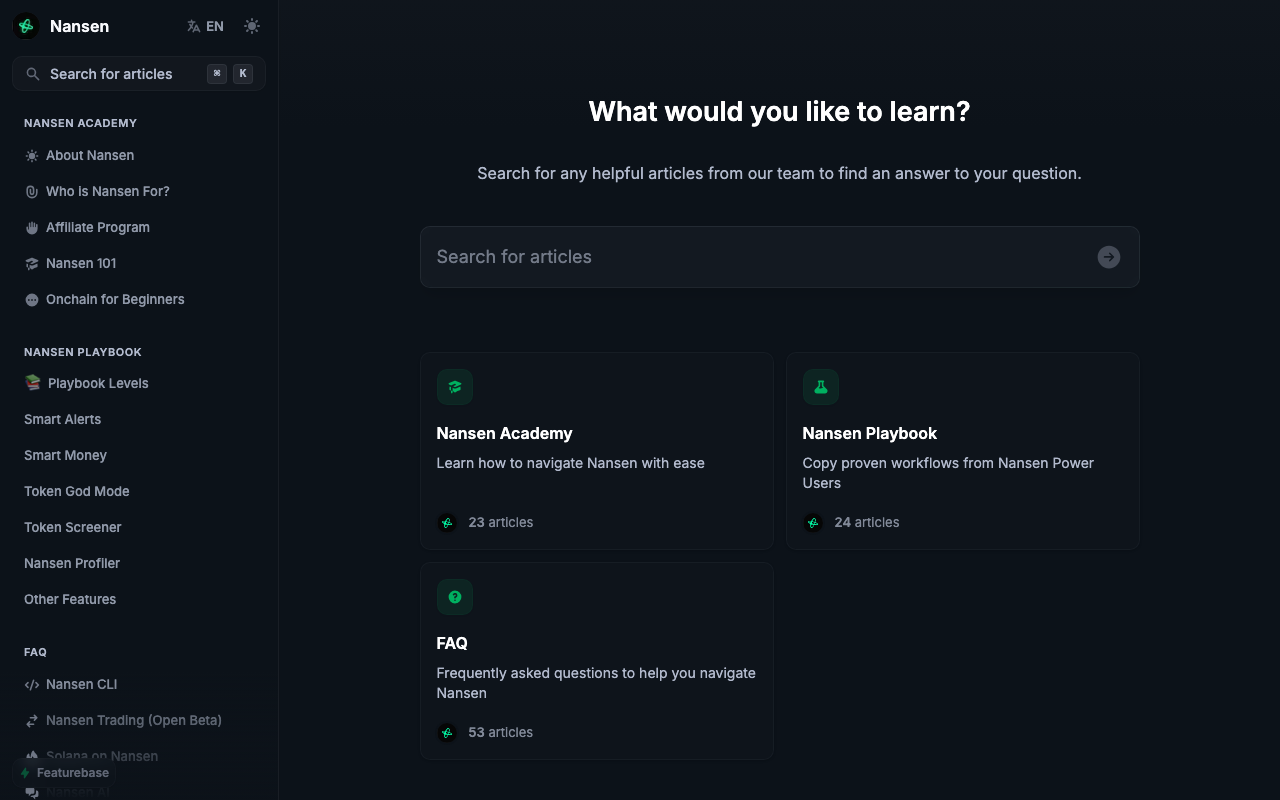Select Who is Nansen For? article

[107, 191]
